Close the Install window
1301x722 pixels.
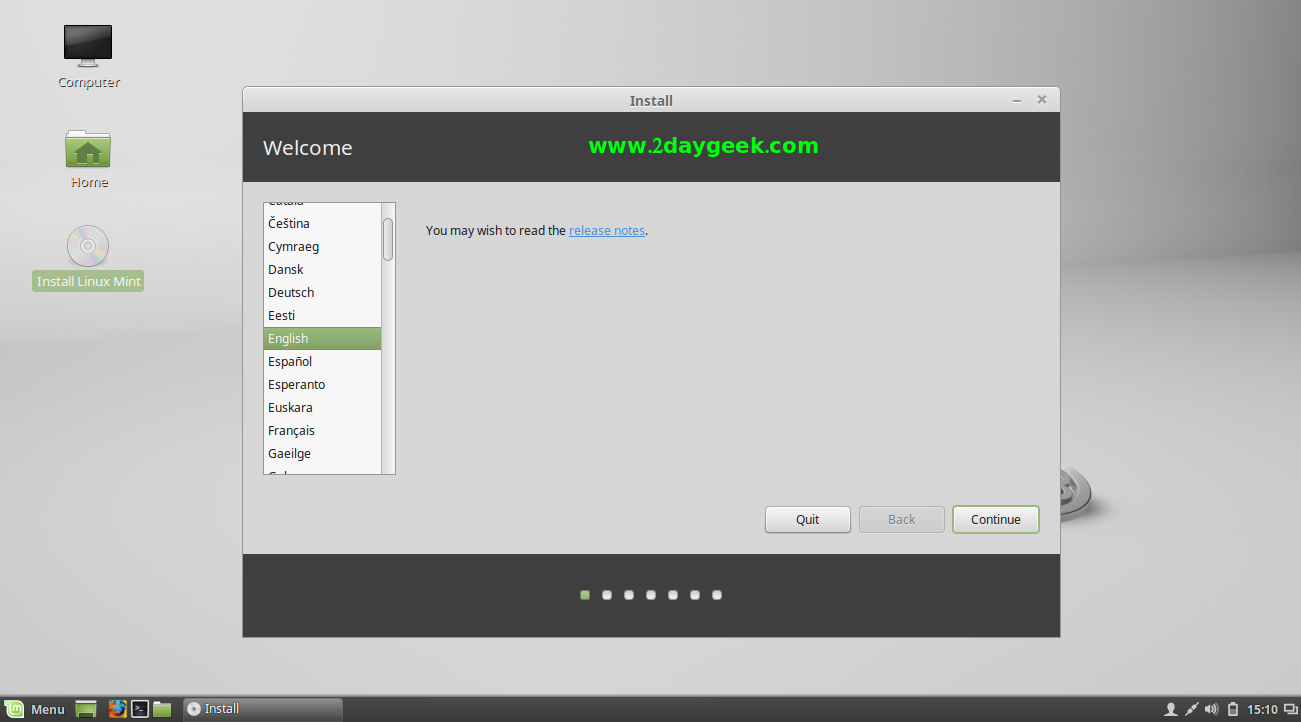click(x=1042, y=100)
